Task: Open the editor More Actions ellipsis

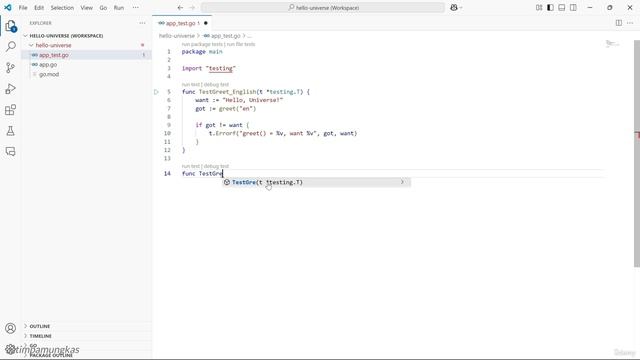Action: 630,23
